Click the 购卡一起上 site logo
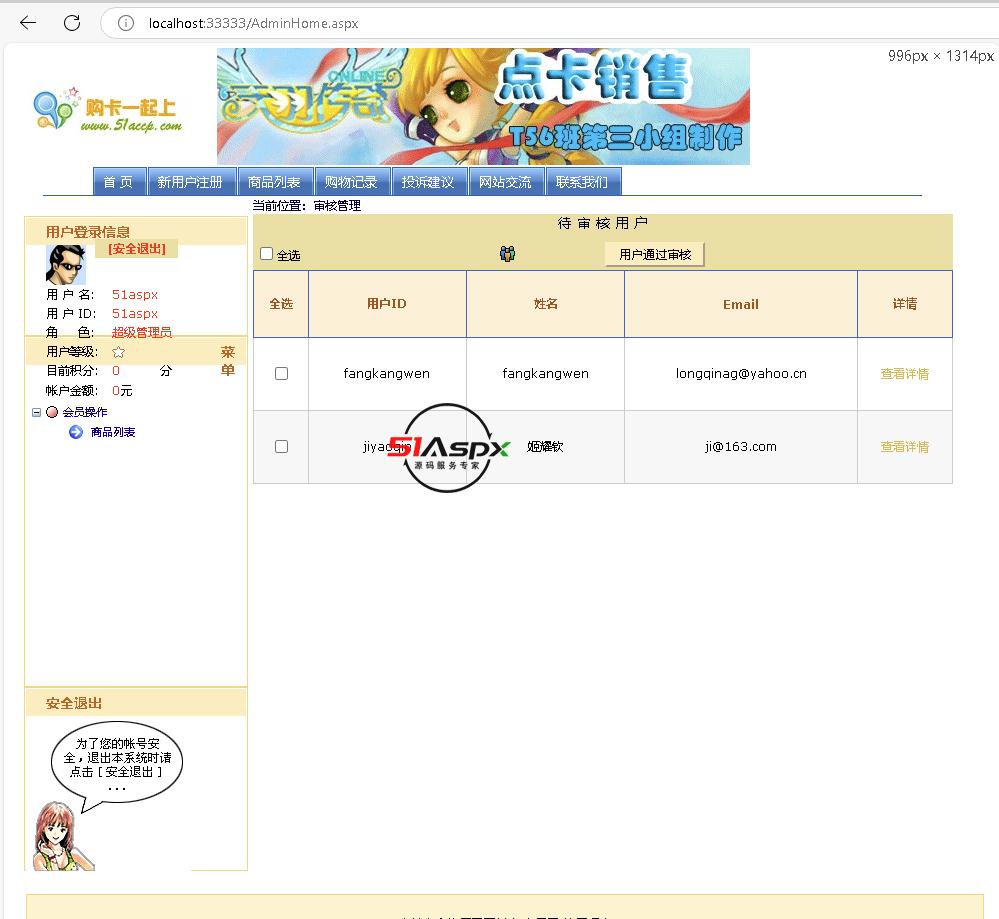Screen dimensions: 999x919 [108, 110]
